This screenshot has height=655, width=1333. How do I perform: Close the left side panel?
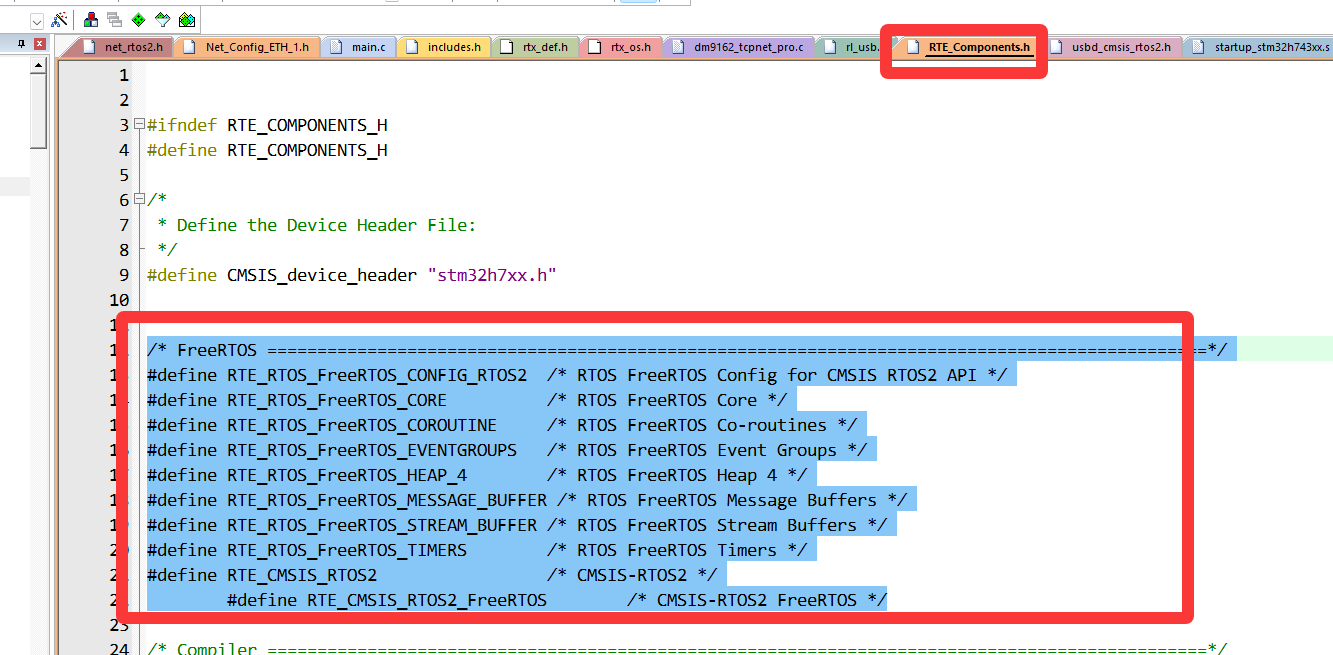(x=39, y=44)
